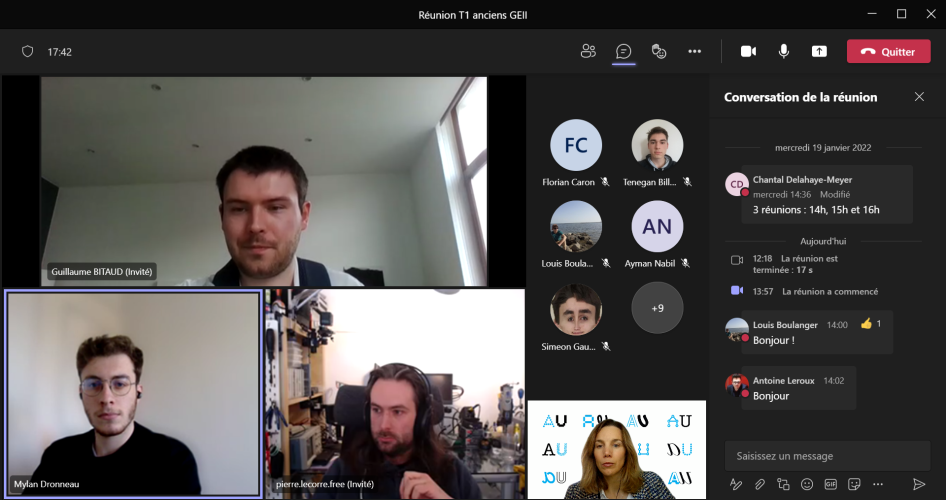Toggle the meeting chat panel

tap(624, 51)
